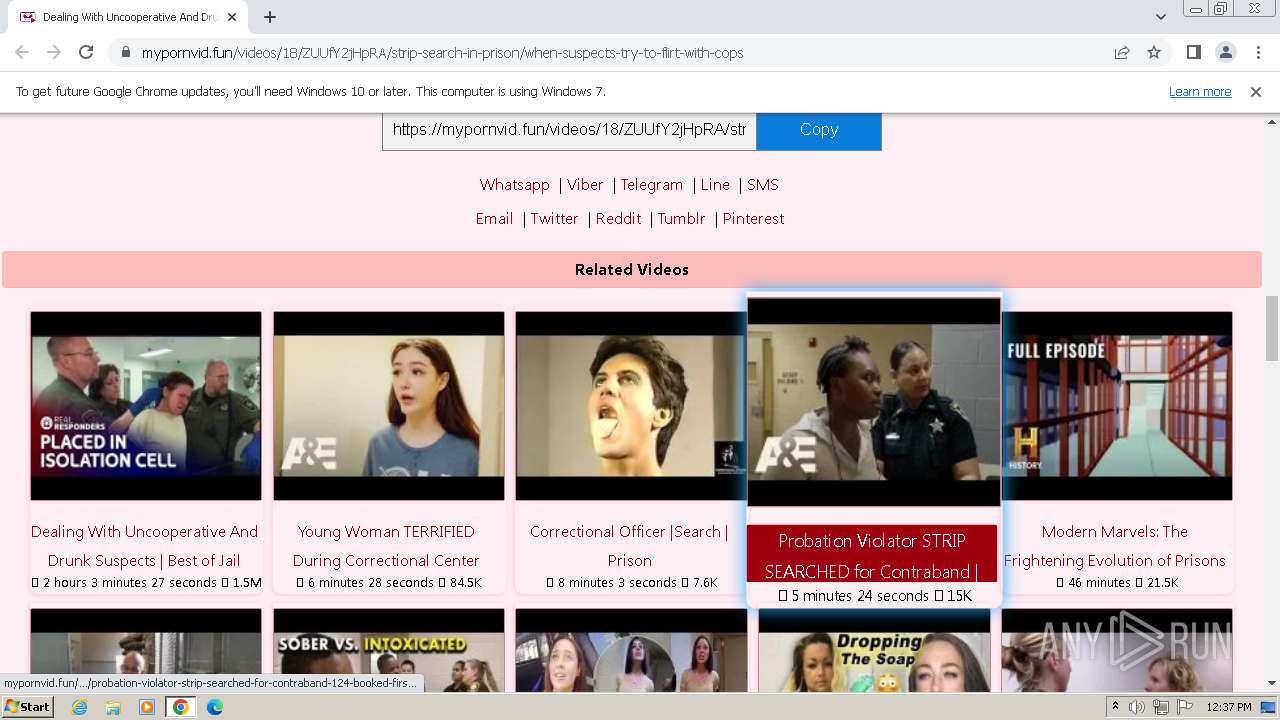Viewport: 1280px width, 720px height.
Task: Switch to the Chrome taskbar icon
Action: (181, 707)
